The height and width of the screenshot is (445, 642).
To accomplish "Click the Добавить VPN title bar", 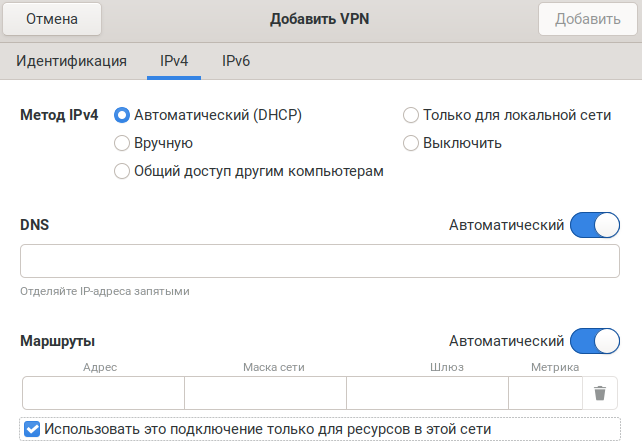I will 320,19.
